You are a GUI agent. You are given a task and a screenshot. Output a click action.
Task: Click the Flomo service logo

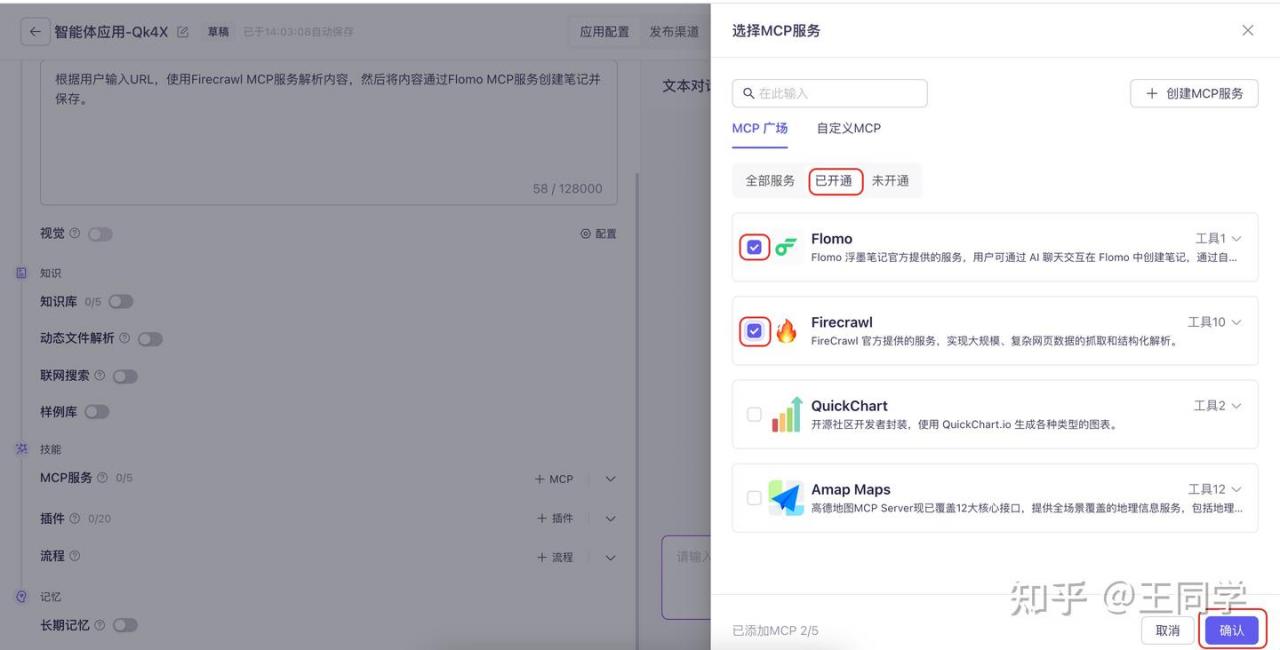pyautogui.click(x=787, y=247)
